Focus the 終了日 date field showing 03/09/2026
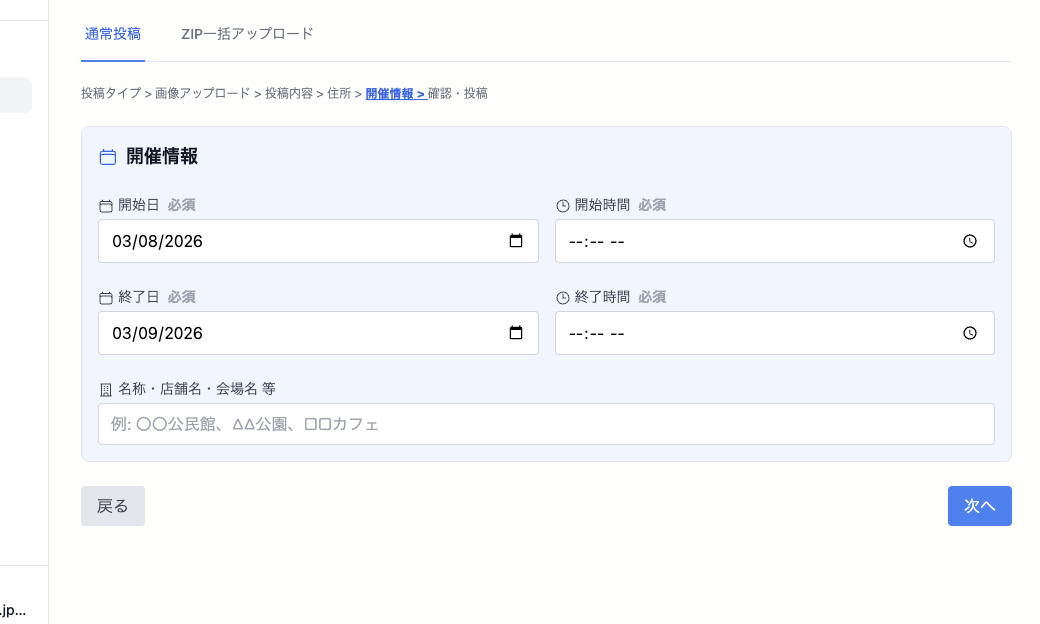This screenshot has width=1040, height=624. 300,333
